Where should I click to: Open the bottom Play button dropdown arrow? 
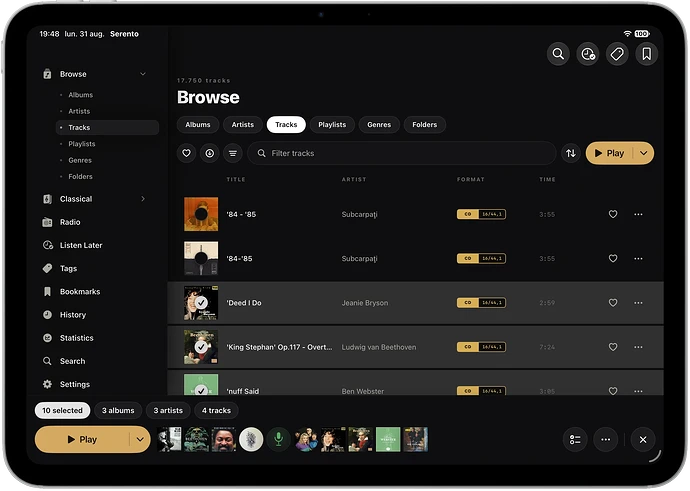coord(140,440)
